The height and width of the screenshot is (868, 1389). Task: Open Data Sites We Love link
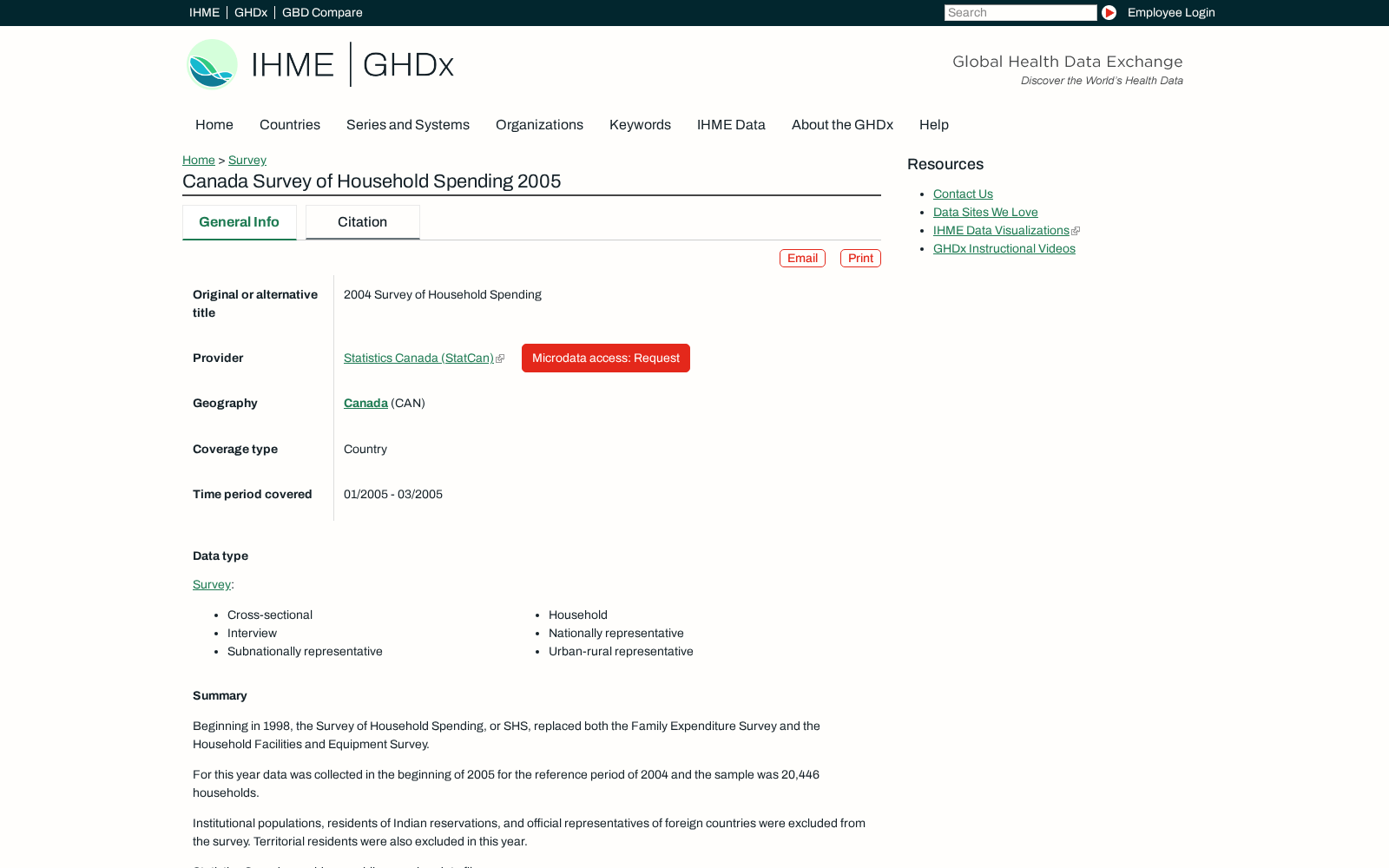(985, 212)
